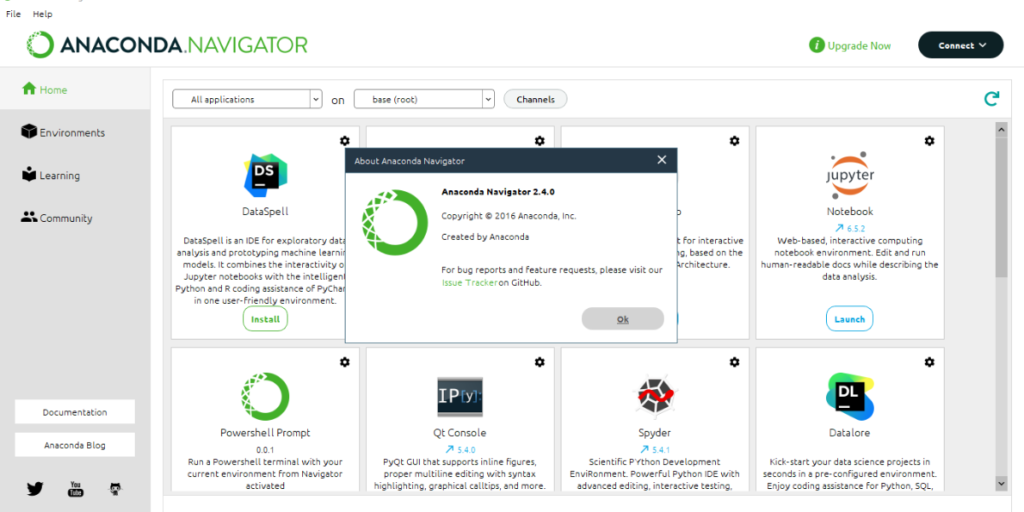Viewport: 1024px width, 512px height.
Task: Open the base (root) environment dropdown
Action: [x=424, y=99]
